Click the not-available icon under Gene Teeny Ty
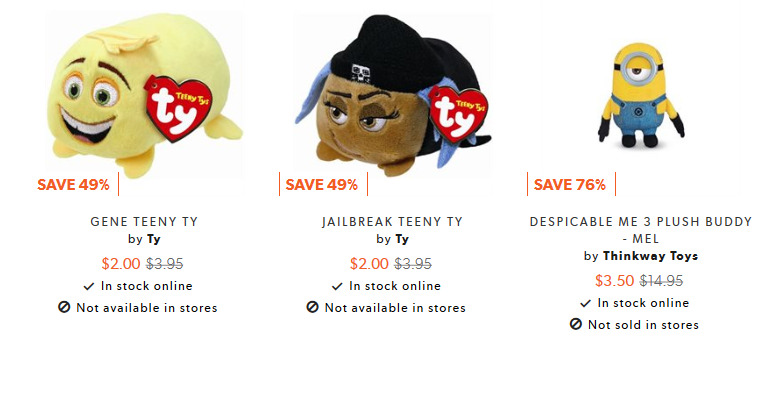Image resolution: width=763 pixels, height=417 pixels. pyautogui.click(x=64, y=307)
